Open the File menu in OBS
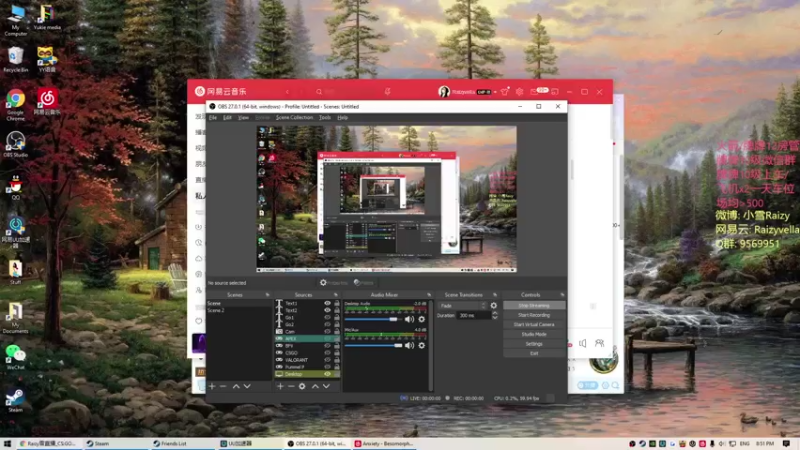 [x=213, y=118]
